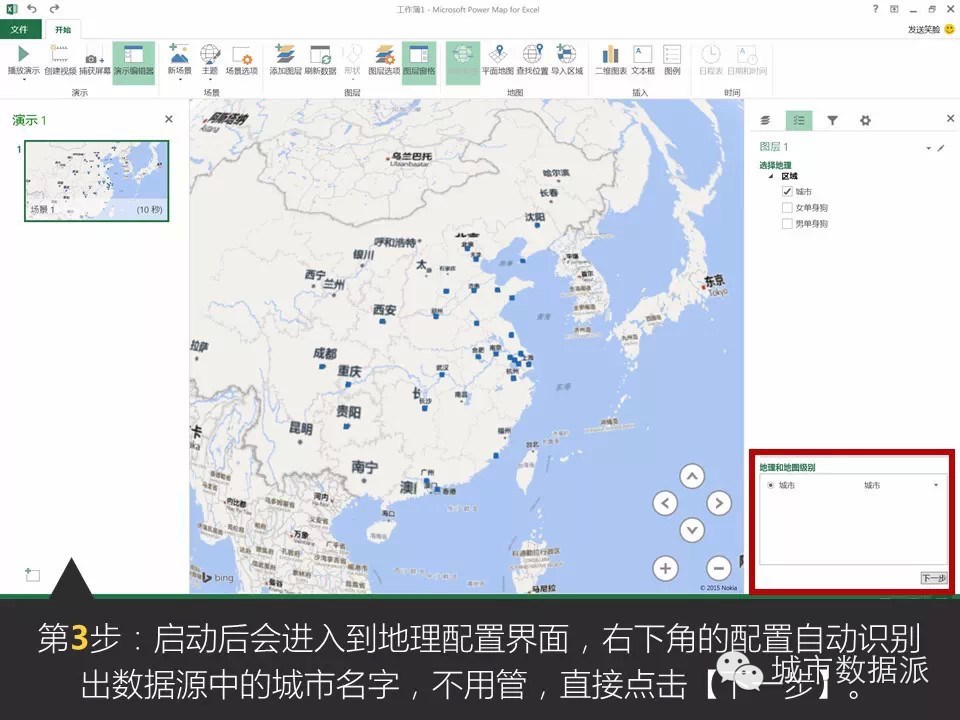Click the 刷新数据 refresh data icon
The height and width of the screenshot is (720, 960).
click(x=320, y=54)
